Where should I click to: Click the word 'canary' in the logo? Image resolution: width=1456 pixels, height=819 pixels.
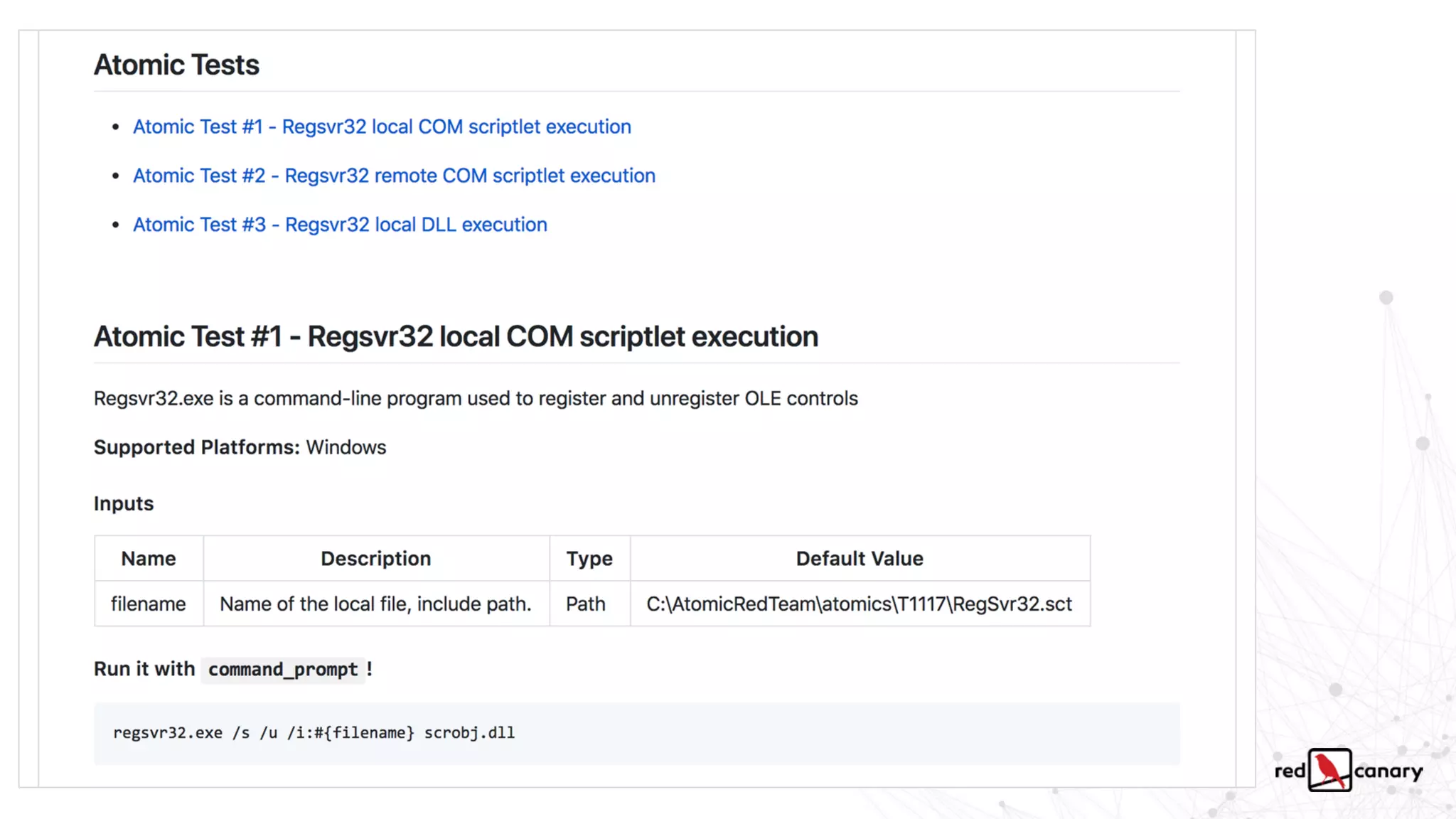1388,771
